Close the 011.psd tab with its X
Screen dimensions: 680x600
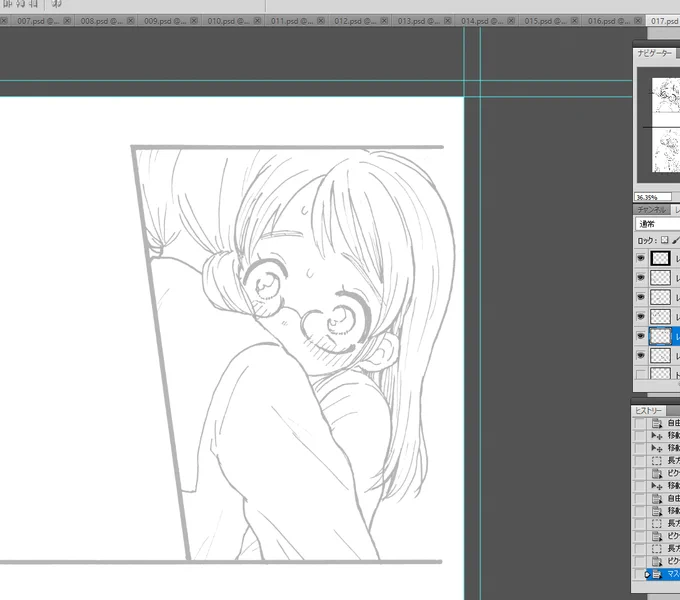coord(320,20)
